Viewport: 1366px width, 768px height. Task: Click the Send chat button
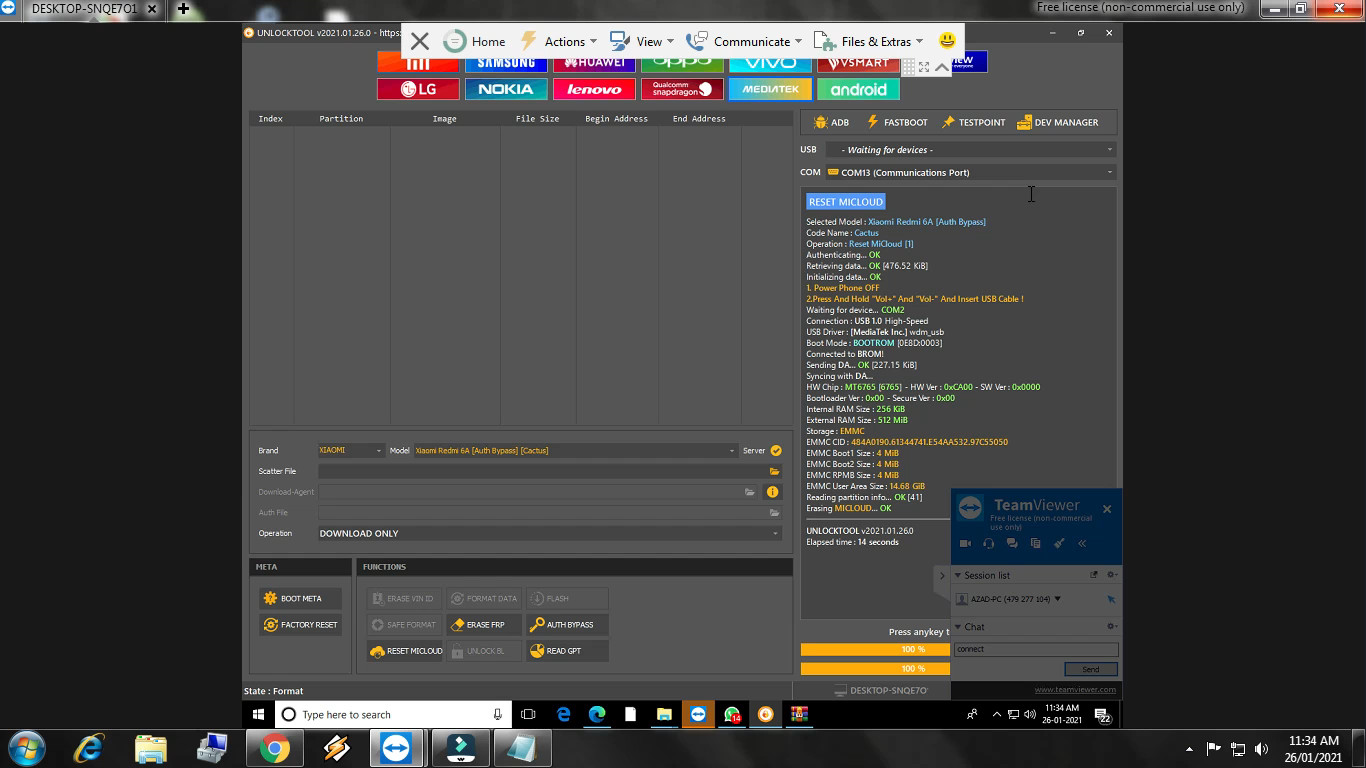point(1090,669)
